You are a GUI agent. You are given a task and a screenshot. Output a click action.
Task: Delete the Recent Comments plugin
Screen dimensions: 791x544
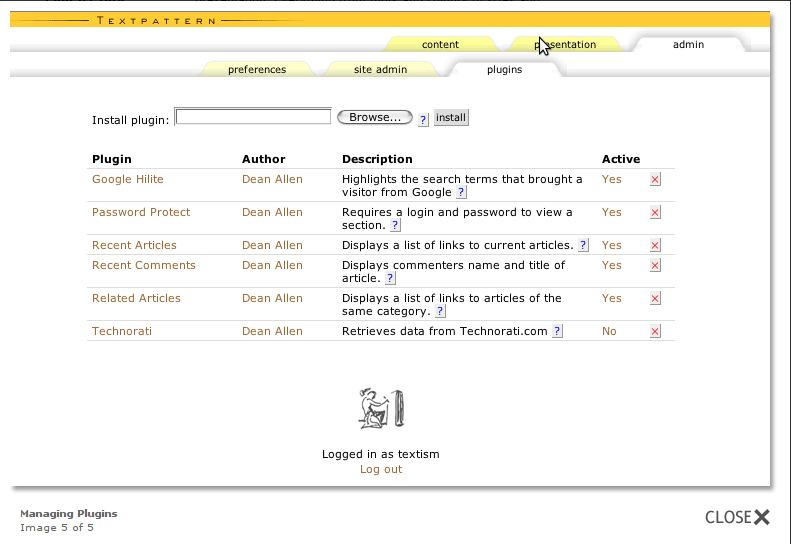(x=655, y=265)
